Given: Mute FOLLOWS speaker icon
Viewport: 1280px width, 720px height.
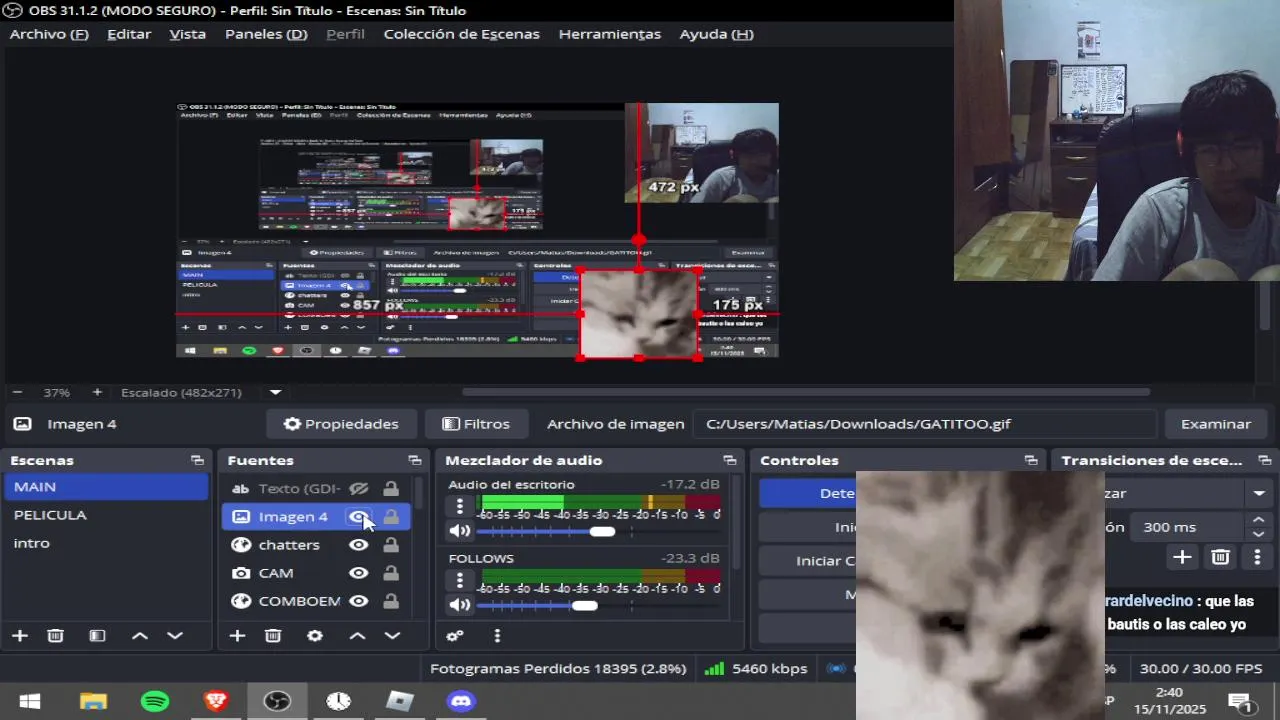Looking at the screenshot, I should pyautogui.click(x=460, y=605).
